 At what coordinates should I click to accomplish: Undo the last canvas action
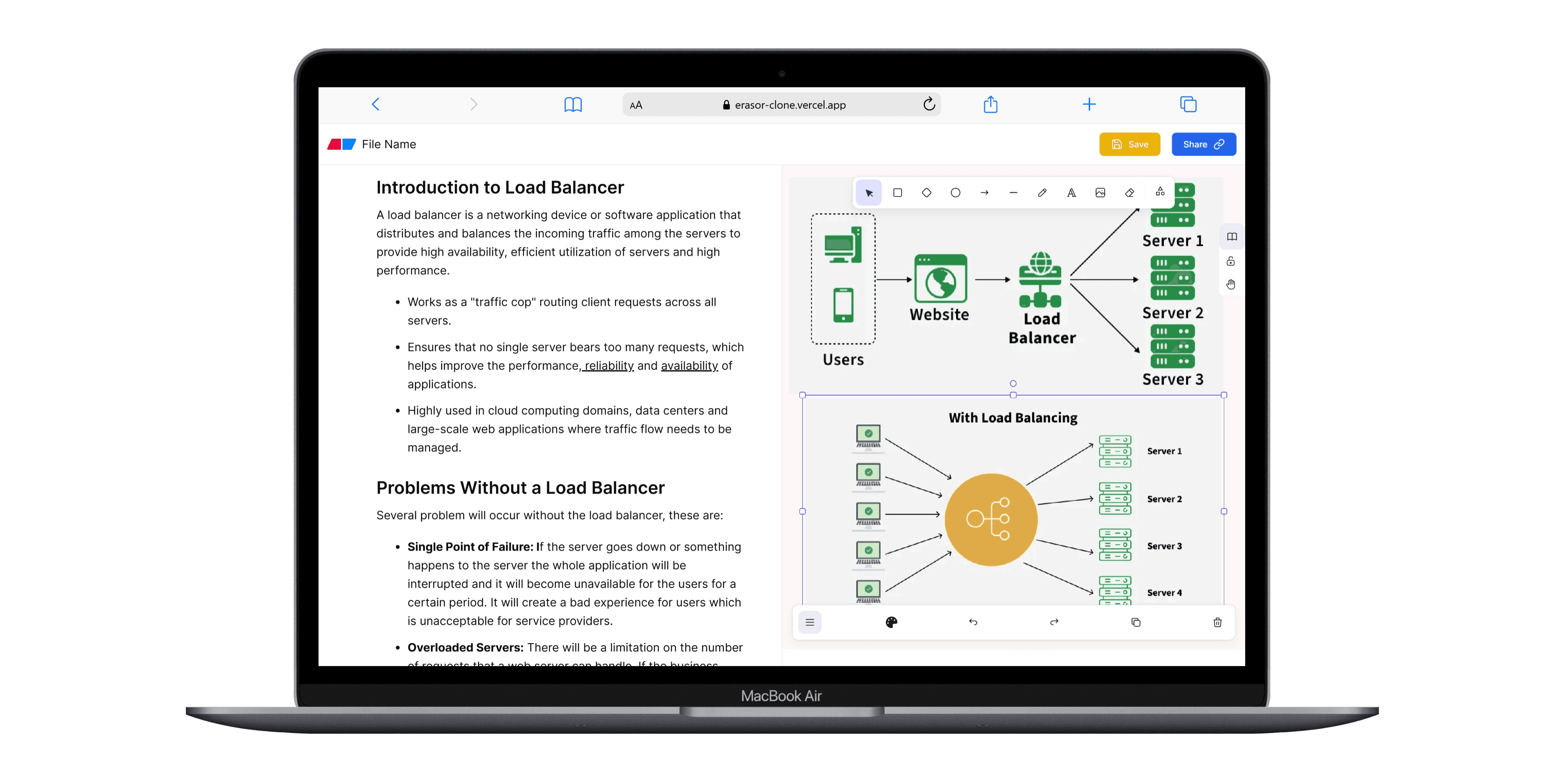tap(972, 622)
